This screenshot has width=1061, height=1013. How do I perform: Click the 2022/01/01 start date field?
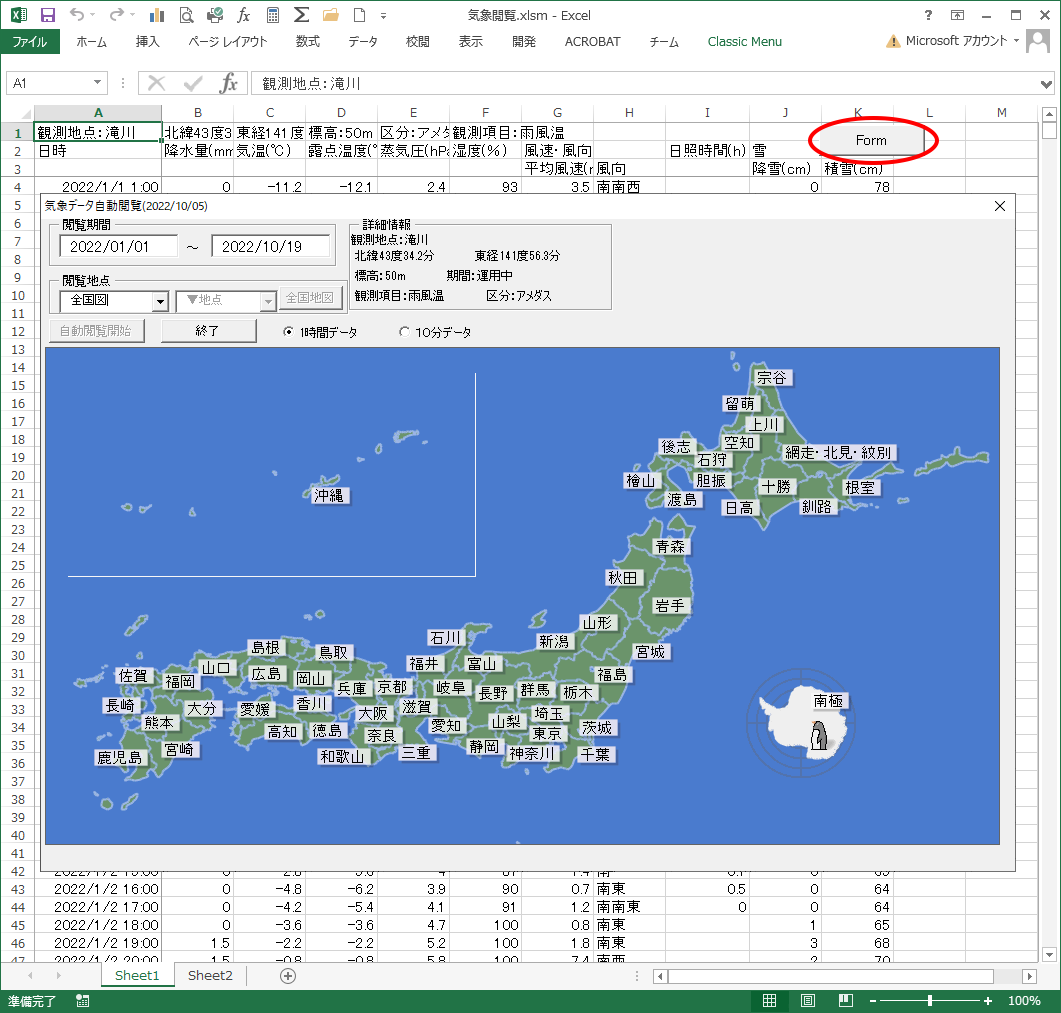click(118, 246)
